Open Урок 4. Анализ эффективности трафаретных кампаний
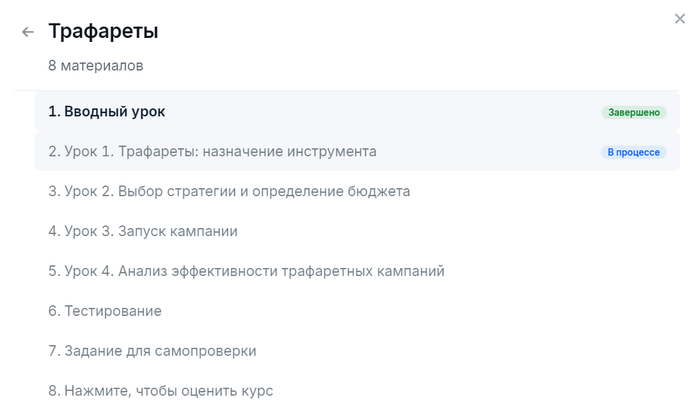Image resolution: width=700 pixels, height=409 pixels. (x=246, y=271)
